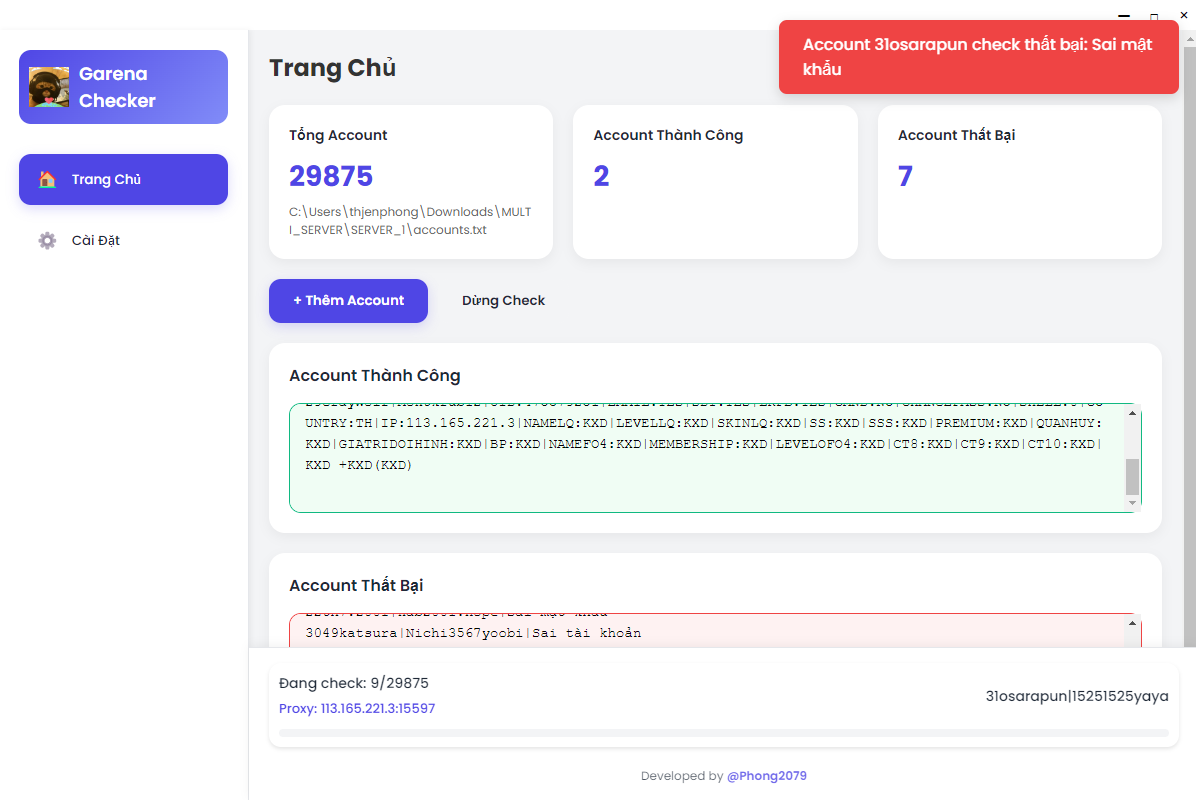The height and width of the screenshot is (800, 1196).
Task: Dismiss the red check thất bại notification
Action: tap(979, 57)
